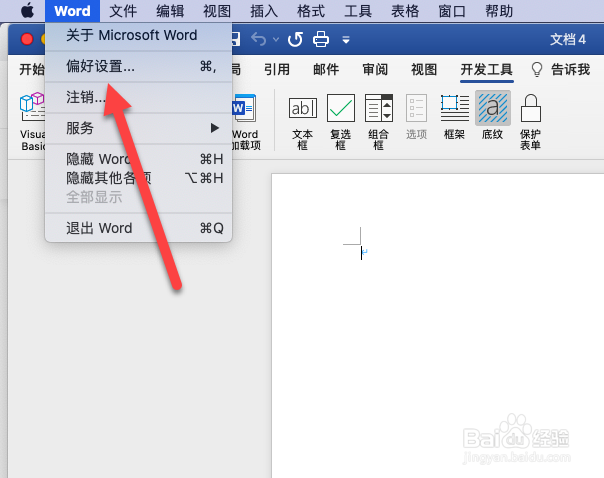Insert a 框架 frame

(x=455, y=117)
